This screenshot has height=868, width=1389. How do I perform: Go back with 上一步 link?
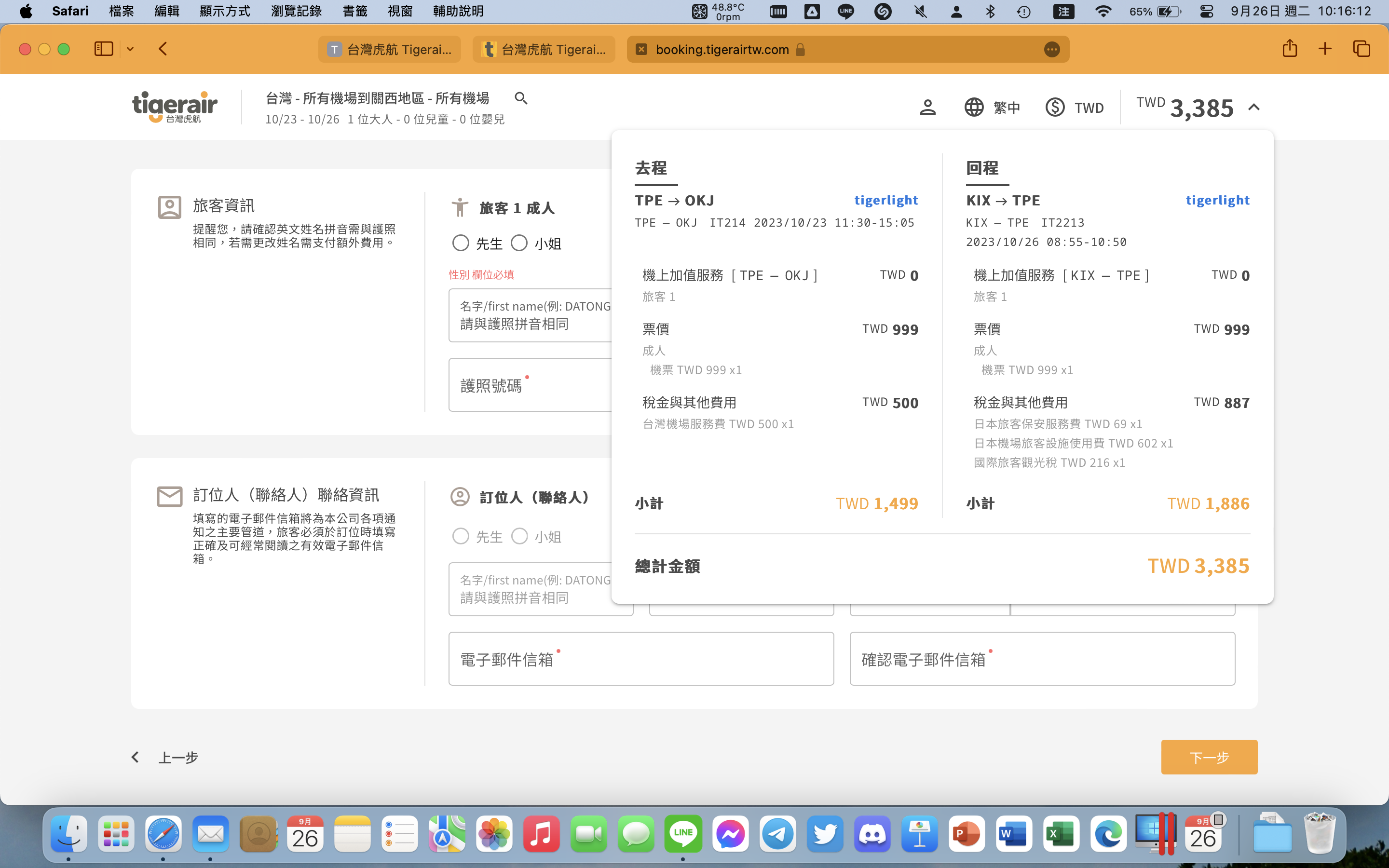[x=165, y=757]
